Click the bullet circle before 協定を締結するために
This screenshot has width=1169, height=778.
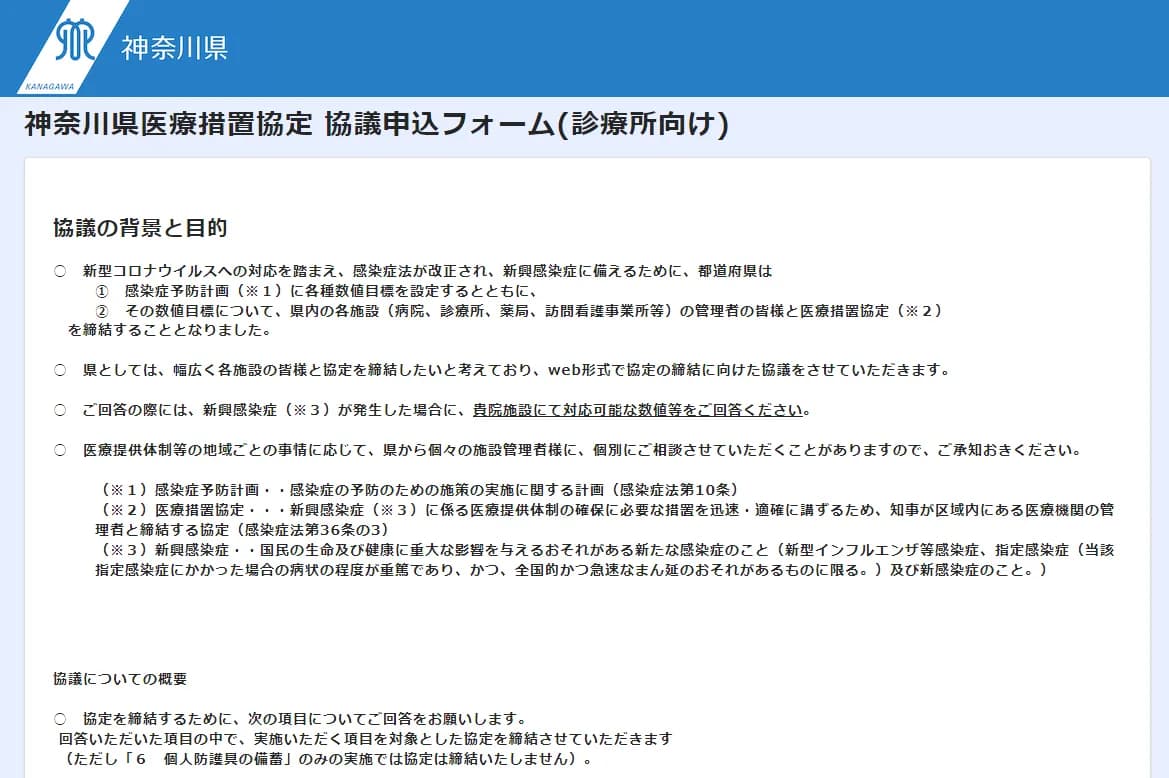pyautogui.click(x=60, y=719)
